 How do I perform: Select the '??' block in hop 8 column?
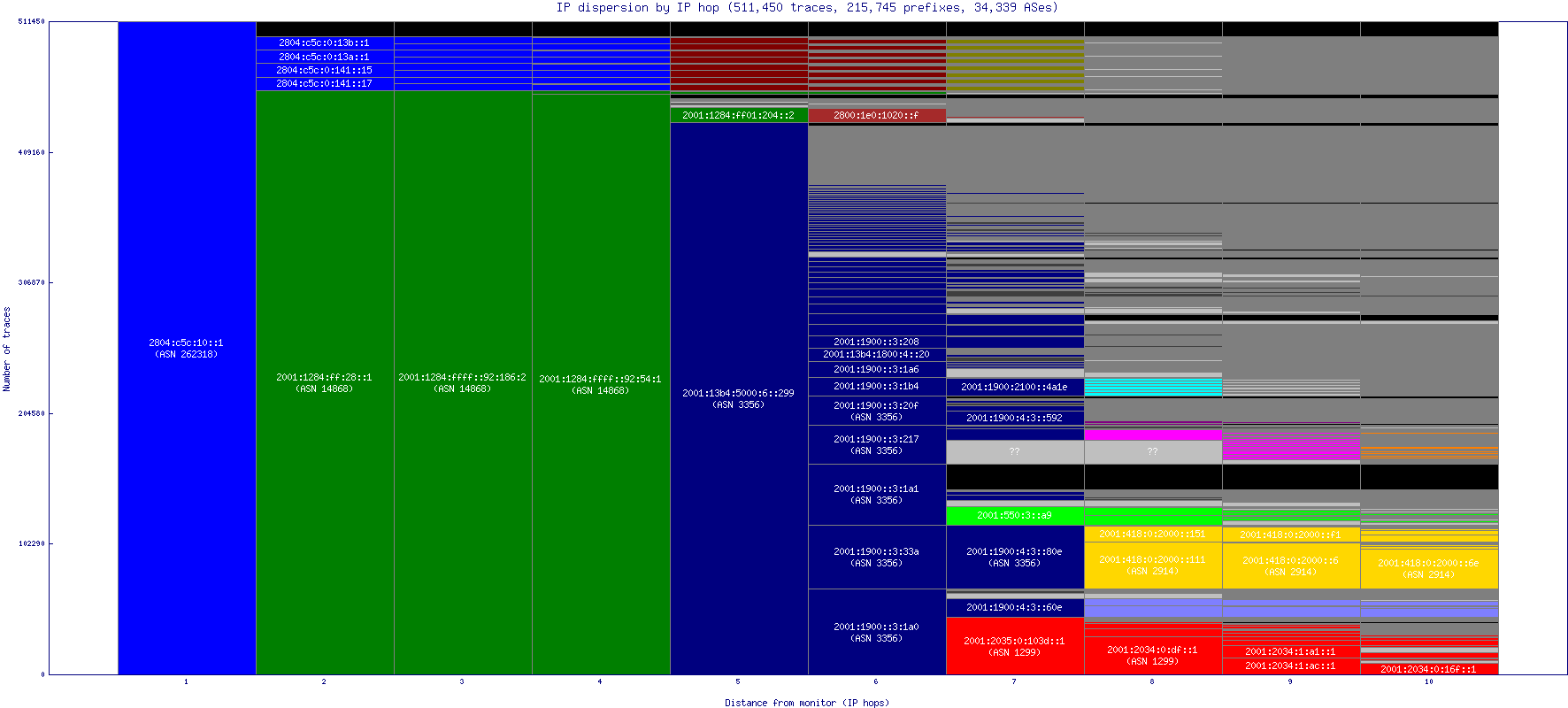[x=1153, y=451]
